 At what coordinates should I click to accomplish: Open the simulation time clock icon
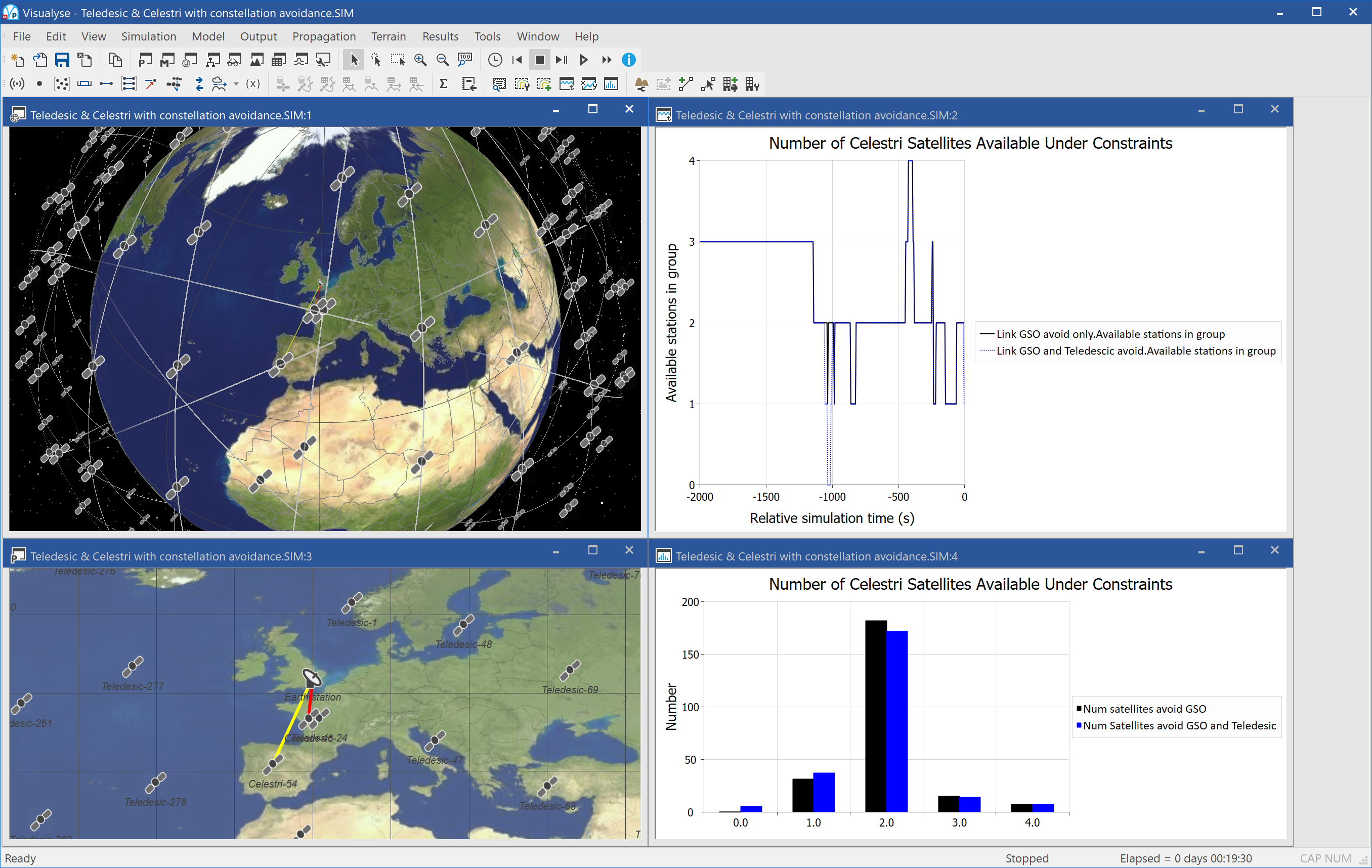pos(495,60)
